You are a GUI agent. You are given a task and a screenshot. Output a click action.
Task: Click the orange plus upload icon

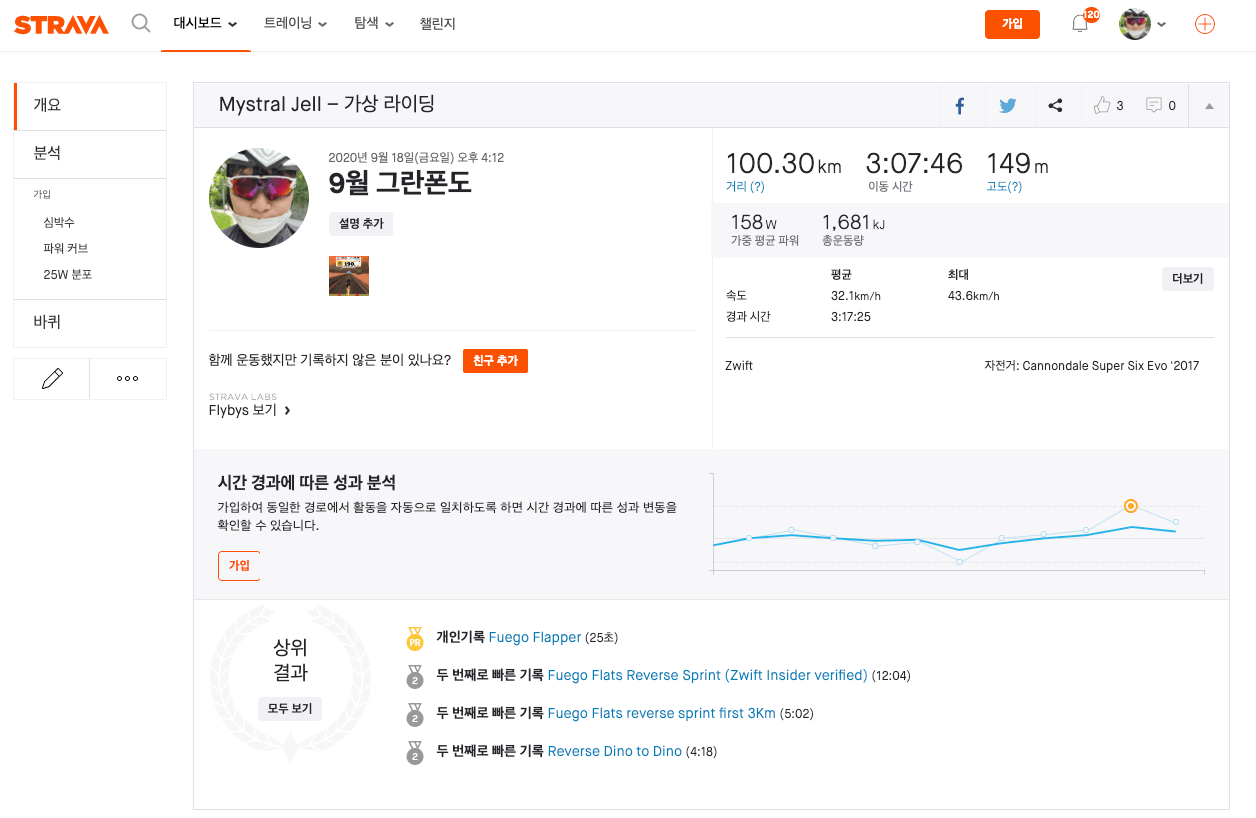(x=1205, y=25)
